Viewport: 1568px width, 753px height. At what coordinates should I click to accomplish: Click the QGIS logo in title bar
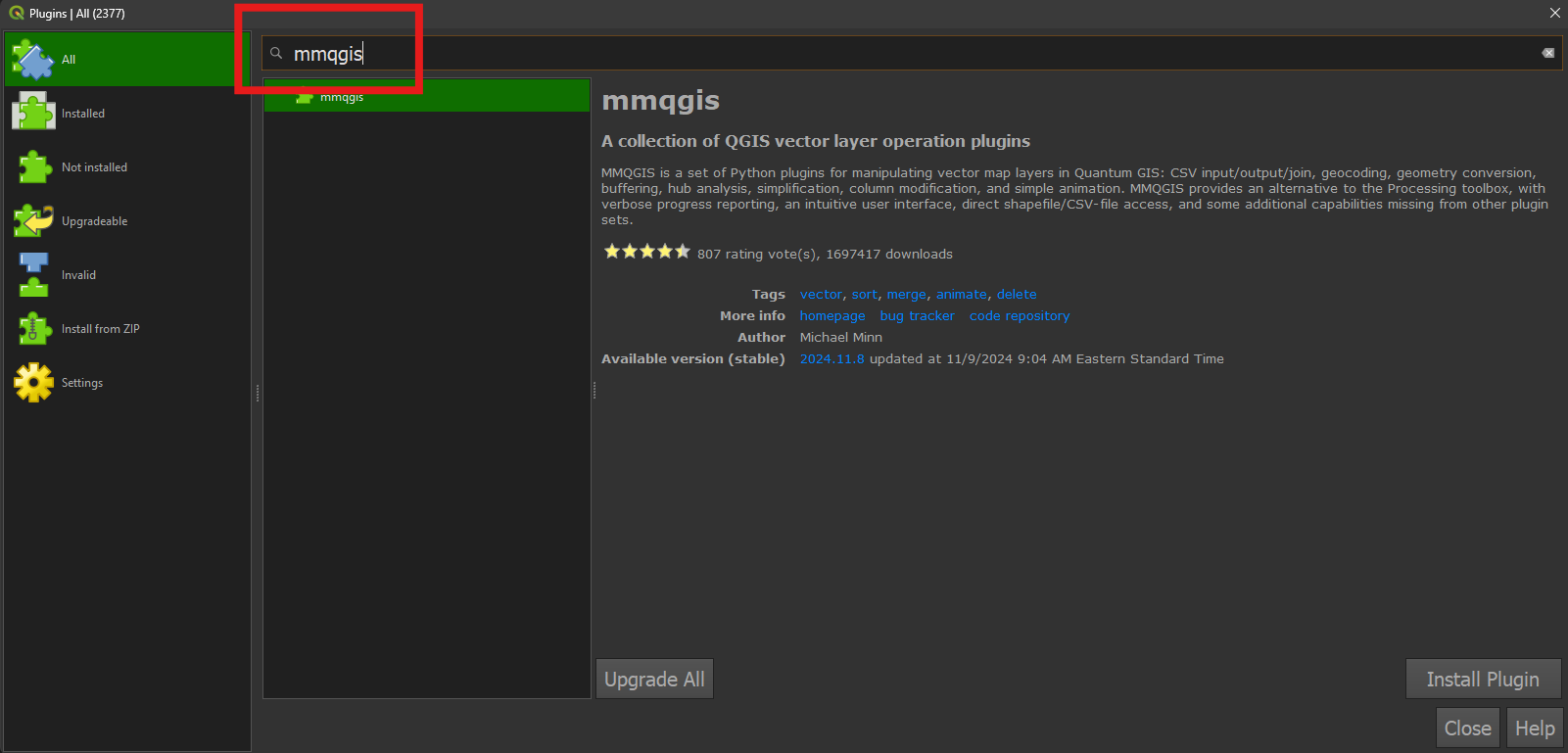(x=16, y=13)
